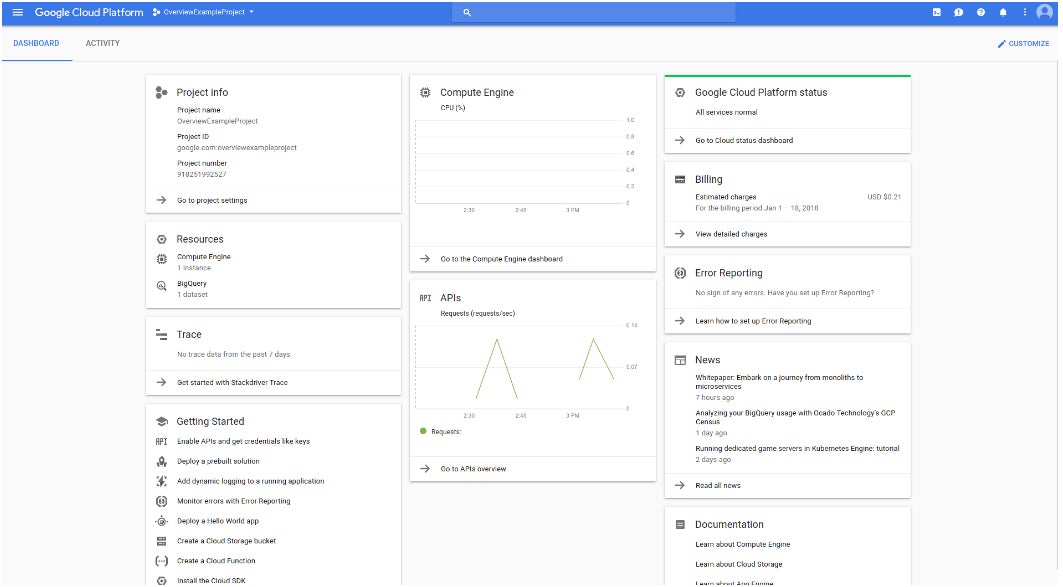This screenshot has width=1063, height=587.
Task: Open the notifications bell icon
Action: coord(1003,12)
